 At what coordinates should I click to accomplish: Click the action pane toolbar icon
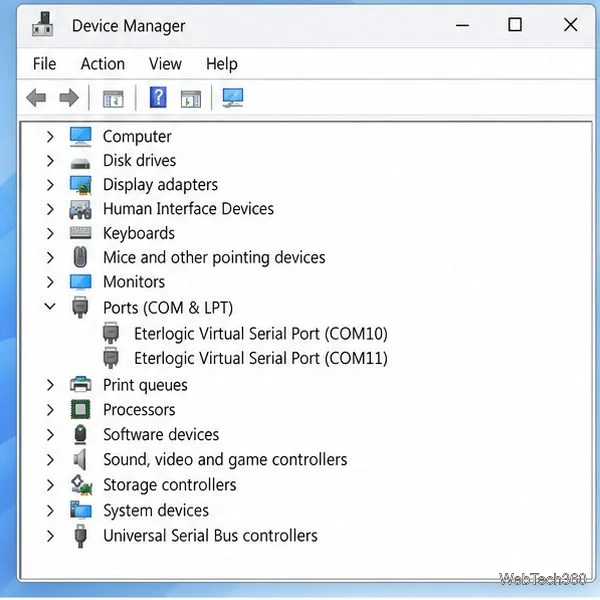click(x=191, y=99)
